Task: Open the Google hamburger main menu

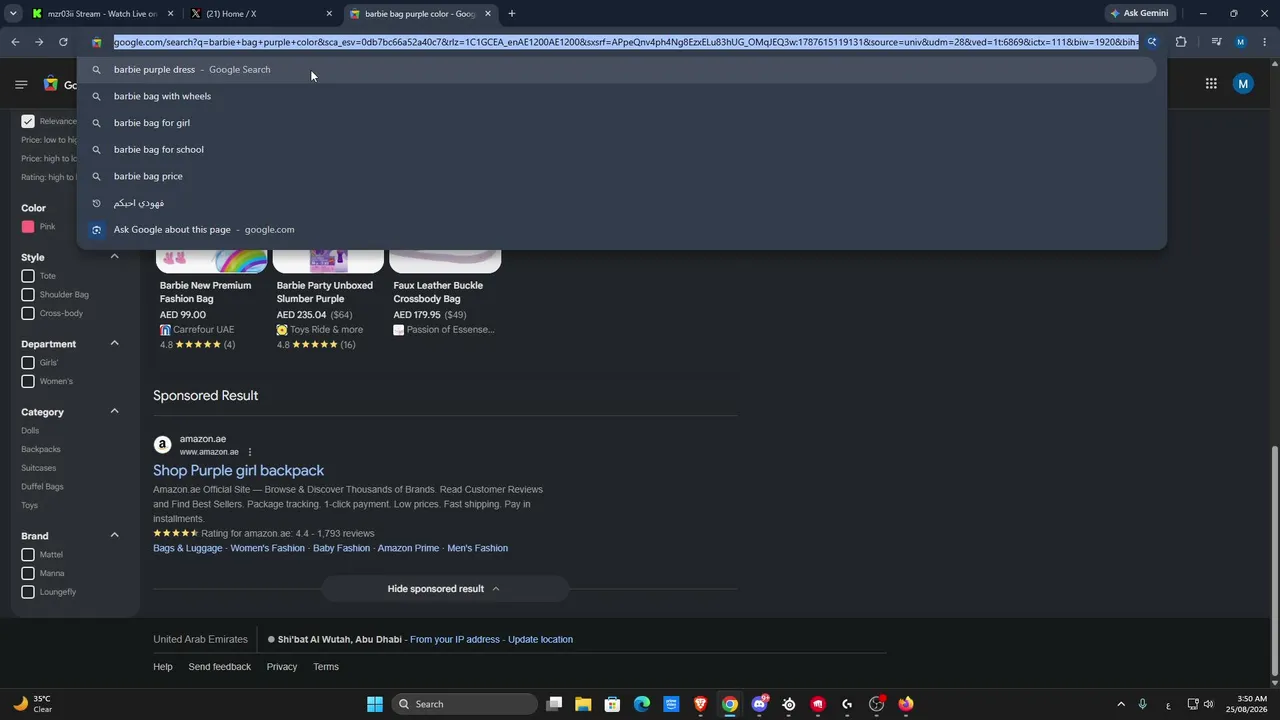Action: [x=21, y=84]
